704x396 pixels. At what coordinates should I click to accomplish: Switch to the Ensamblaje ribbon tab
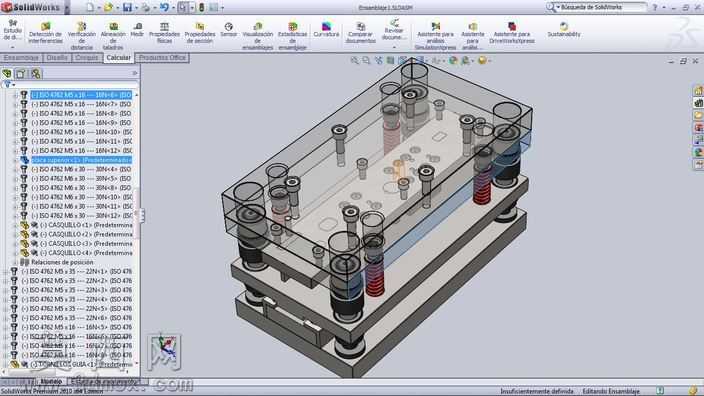[21, 57]
